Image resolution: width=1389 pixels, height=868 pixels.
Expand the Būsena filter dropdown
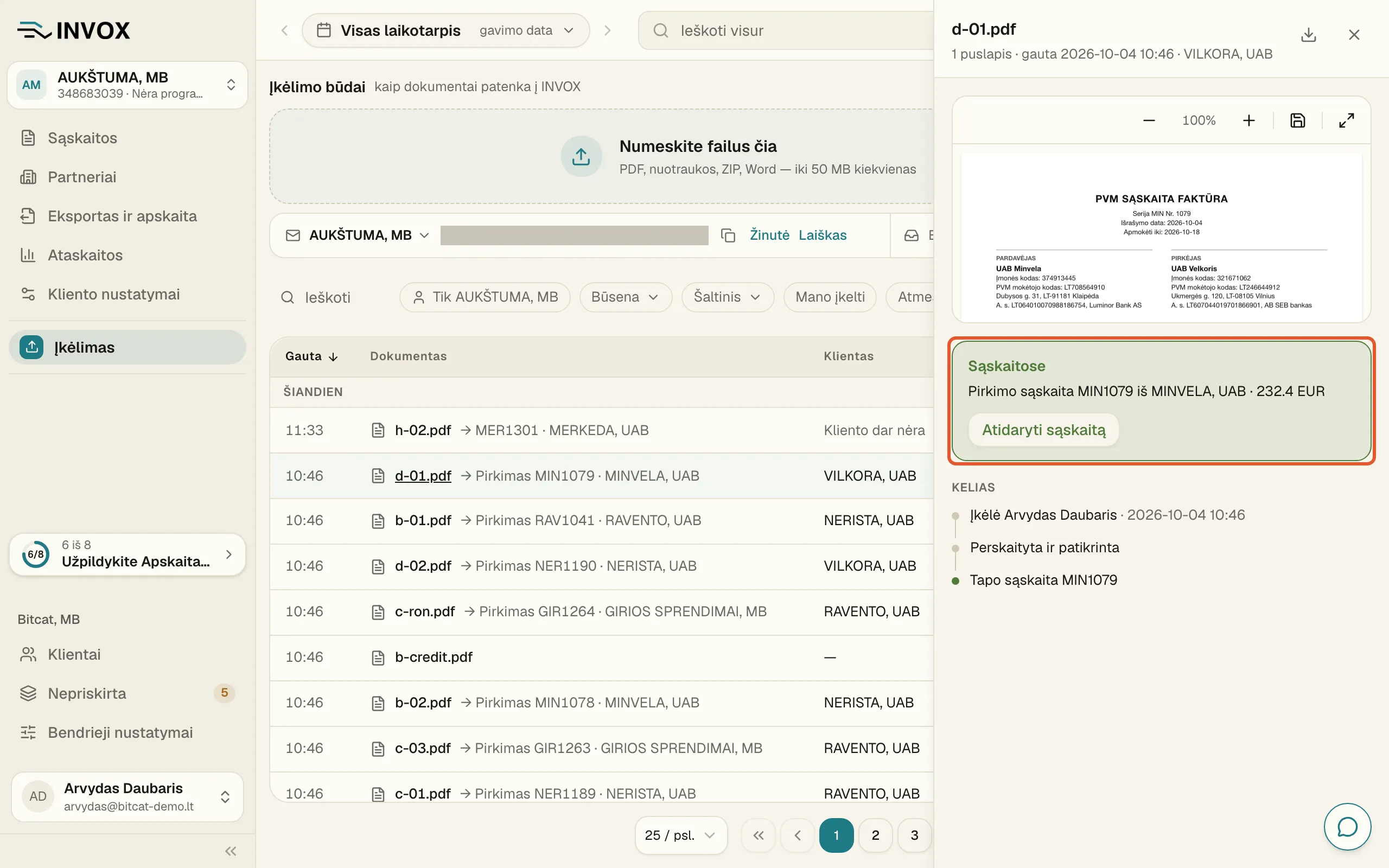626,297
